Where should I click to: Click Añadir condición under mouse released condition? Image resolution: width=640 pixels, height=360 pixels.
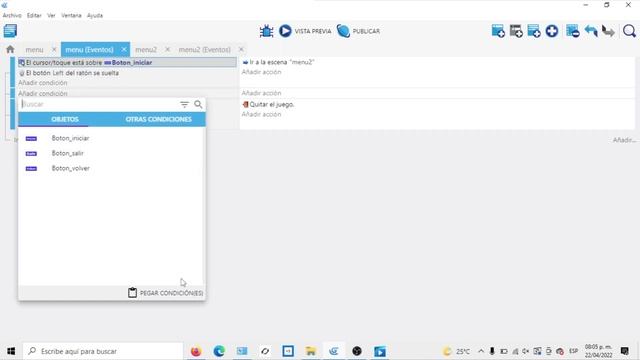(42, 83)
